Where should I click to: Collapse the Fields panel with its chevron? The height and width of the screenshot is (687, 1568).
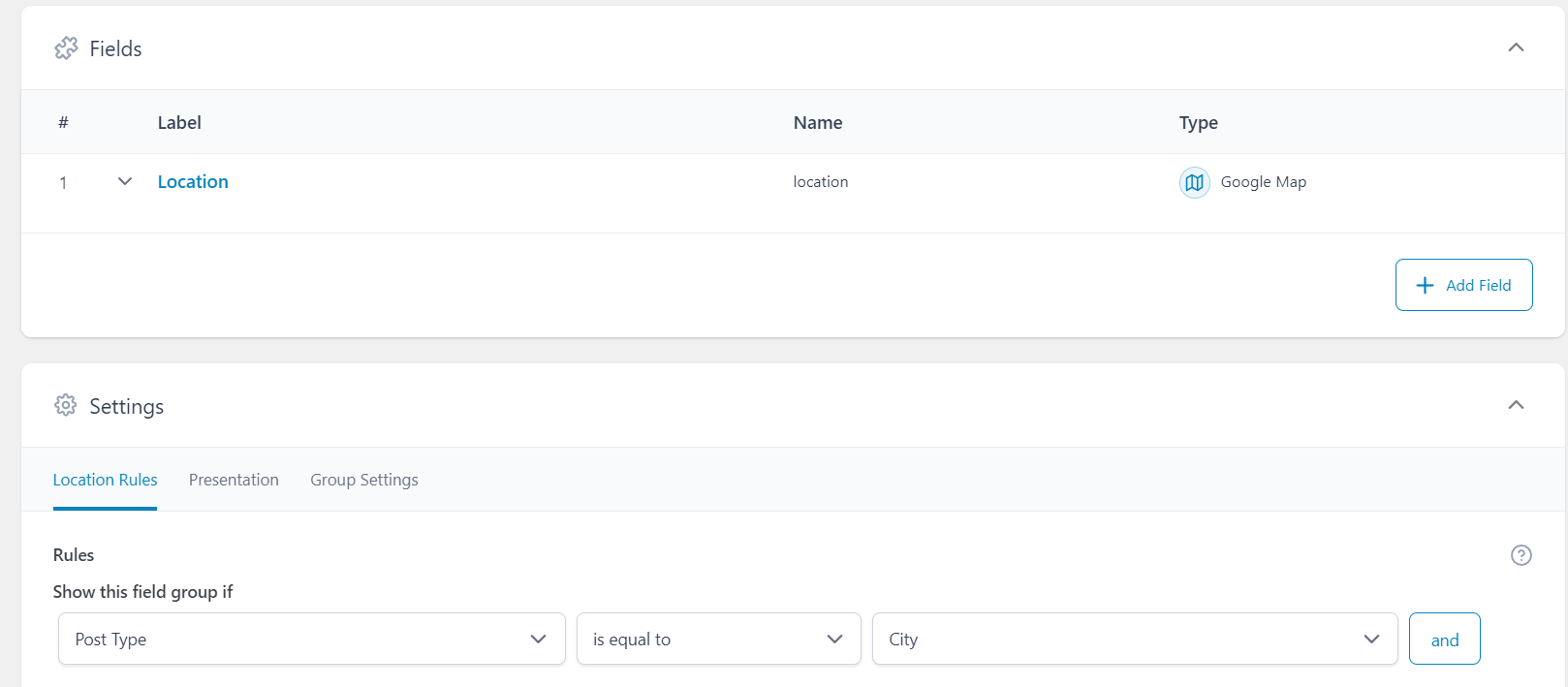(1516, 47)
